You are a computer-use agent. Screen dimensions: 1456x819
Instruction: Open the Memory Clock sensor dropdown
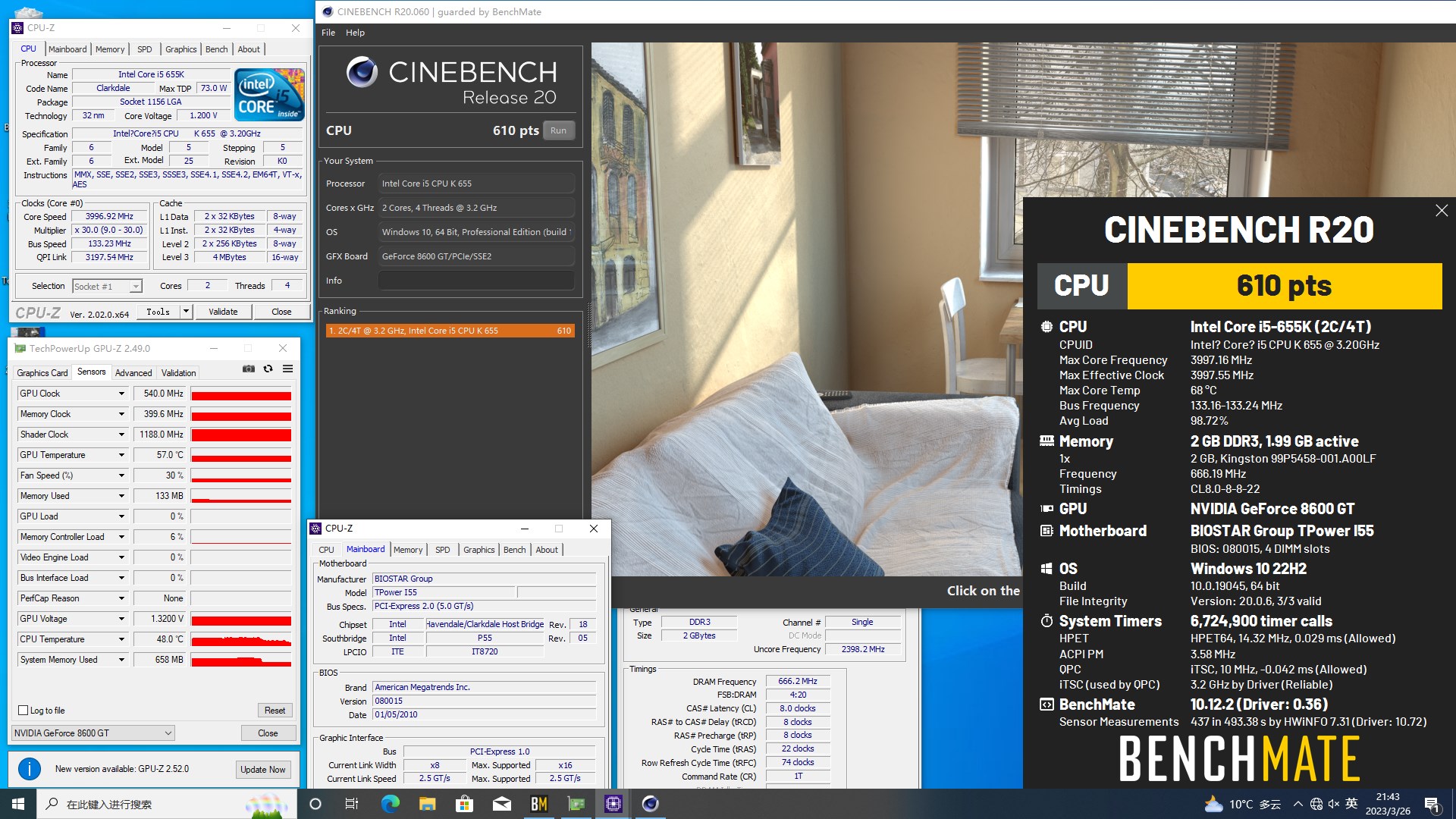point(121,414)
